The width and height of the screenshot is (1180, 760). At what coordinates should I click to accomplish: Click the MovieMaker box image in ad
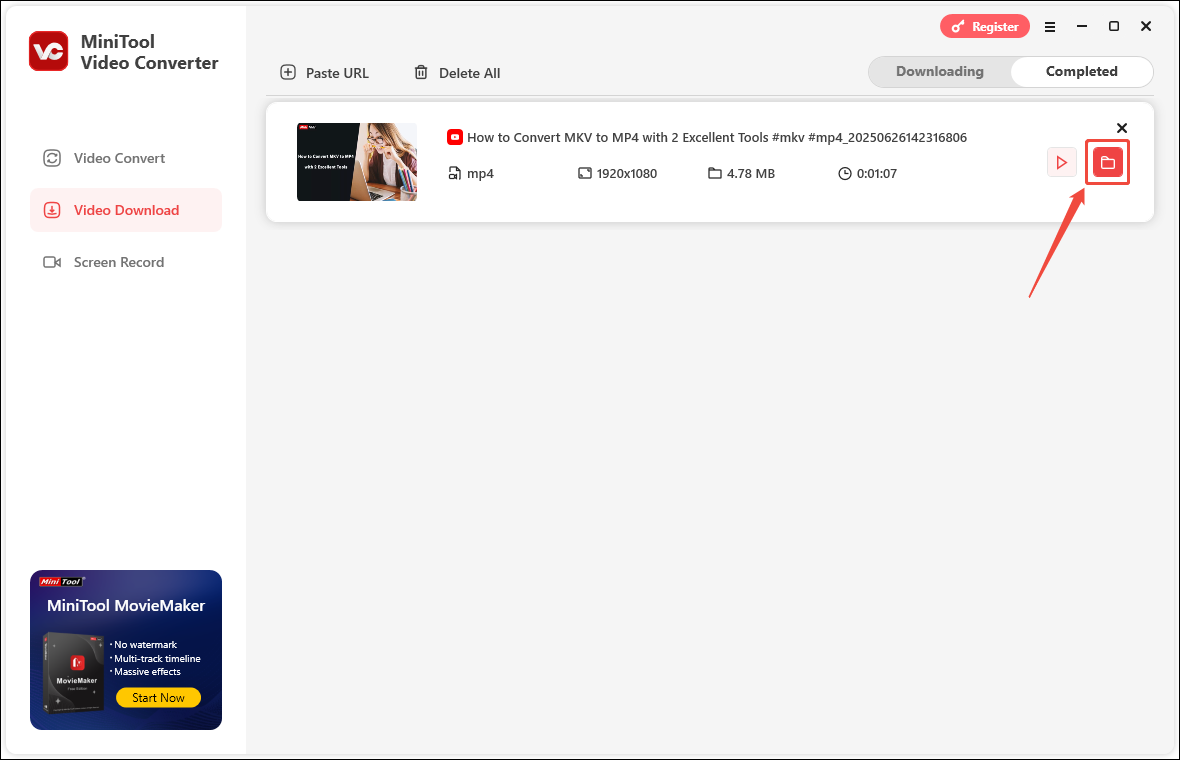[x=74, y=673]
